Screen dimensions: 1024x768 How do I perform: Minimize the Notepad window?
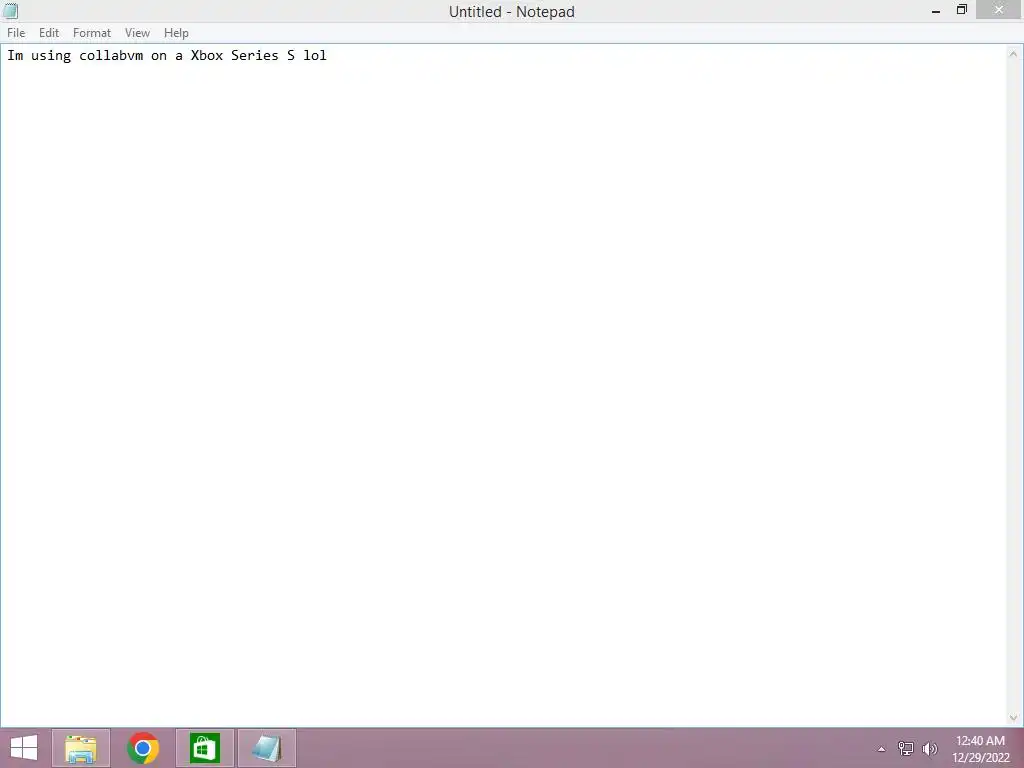pyautogui.click(x=936, y=10)
